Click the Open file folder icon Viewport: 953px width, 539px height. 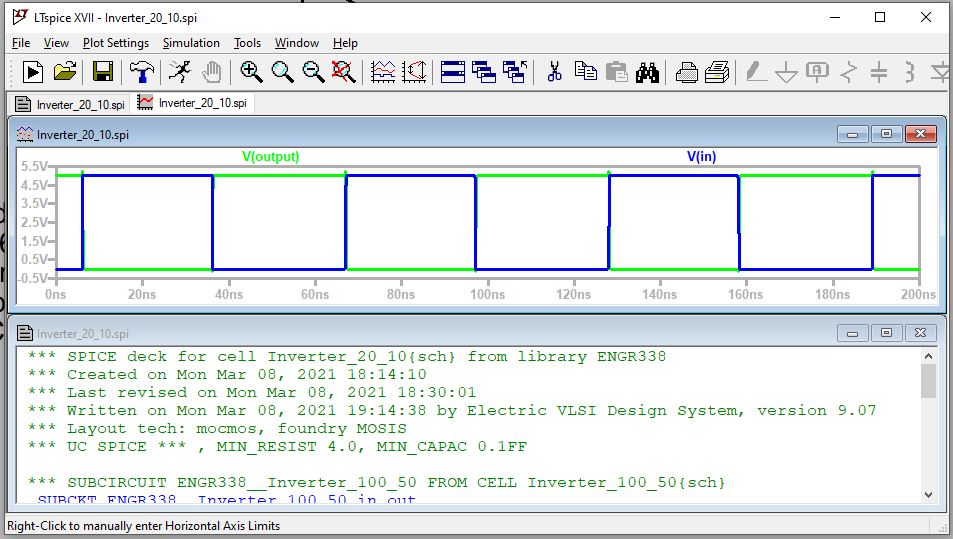pyautogui.click(x=64, y=72)
